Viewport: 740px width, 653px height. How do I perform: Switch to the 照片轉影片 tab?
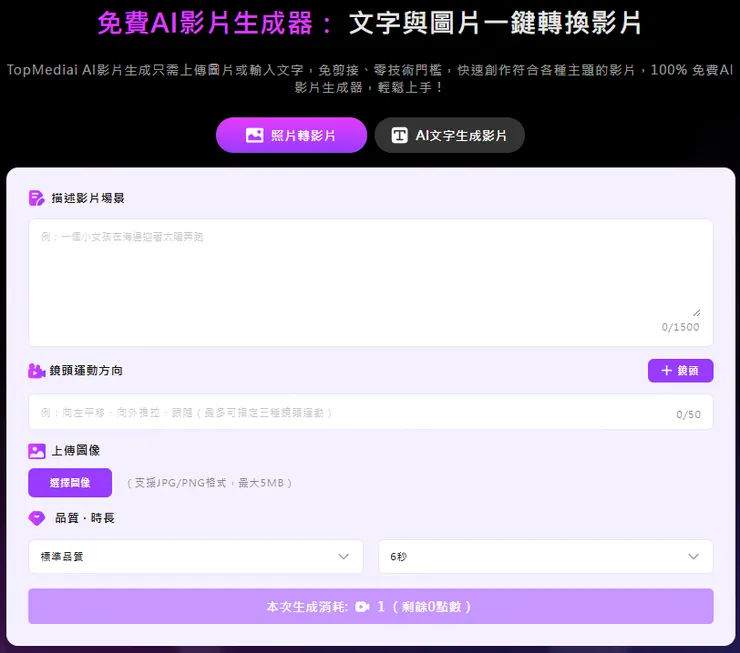click(x=291, y=135)
